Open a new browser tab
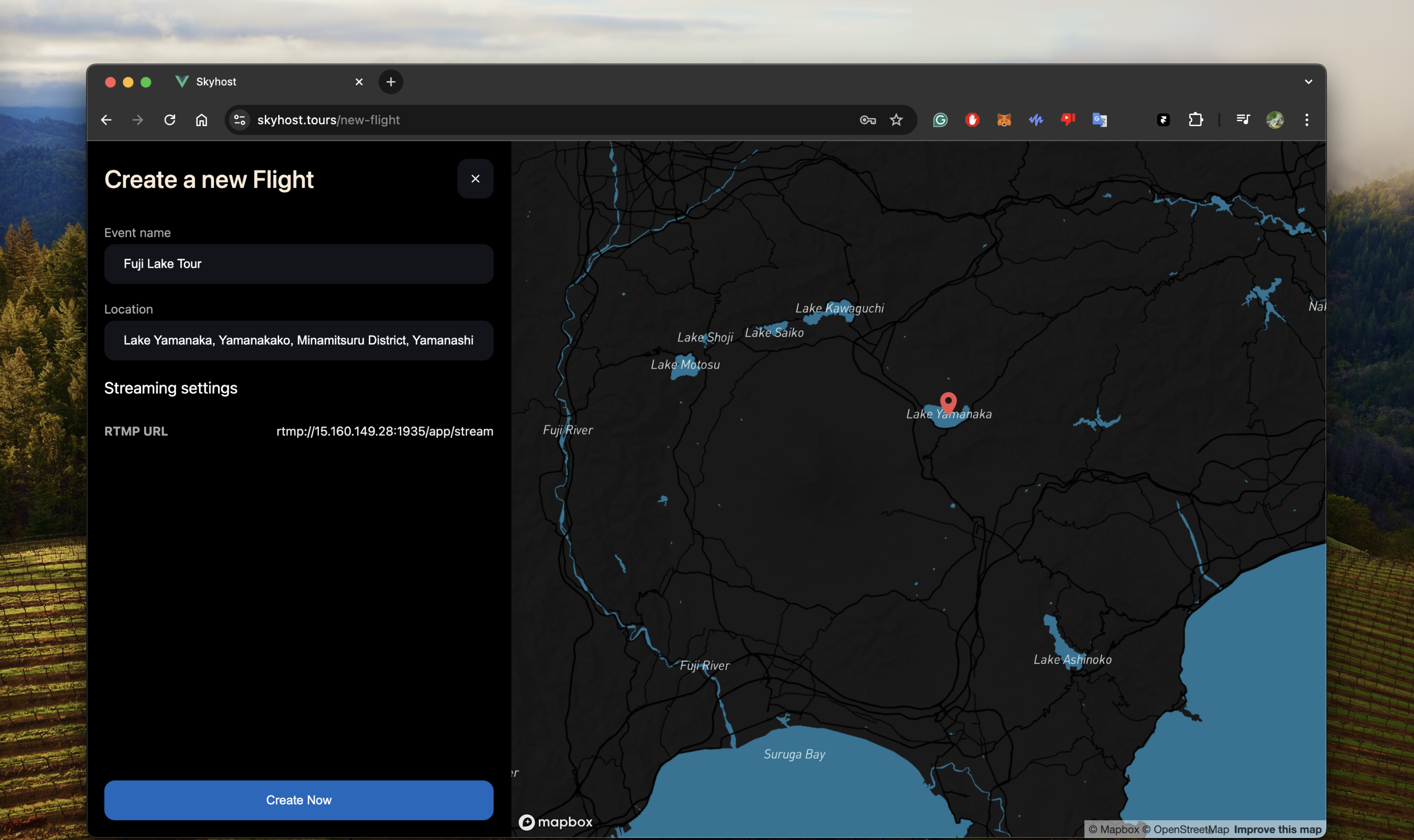This screenshot has width=1414, height=840. [391, 82]
